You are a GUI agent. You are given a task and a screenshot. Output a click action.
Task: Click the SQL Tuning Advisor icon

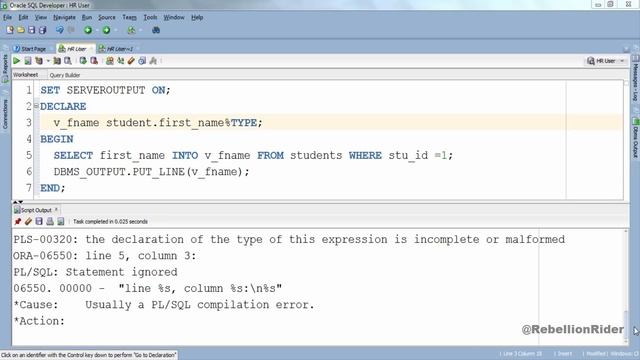pos(68,61)
